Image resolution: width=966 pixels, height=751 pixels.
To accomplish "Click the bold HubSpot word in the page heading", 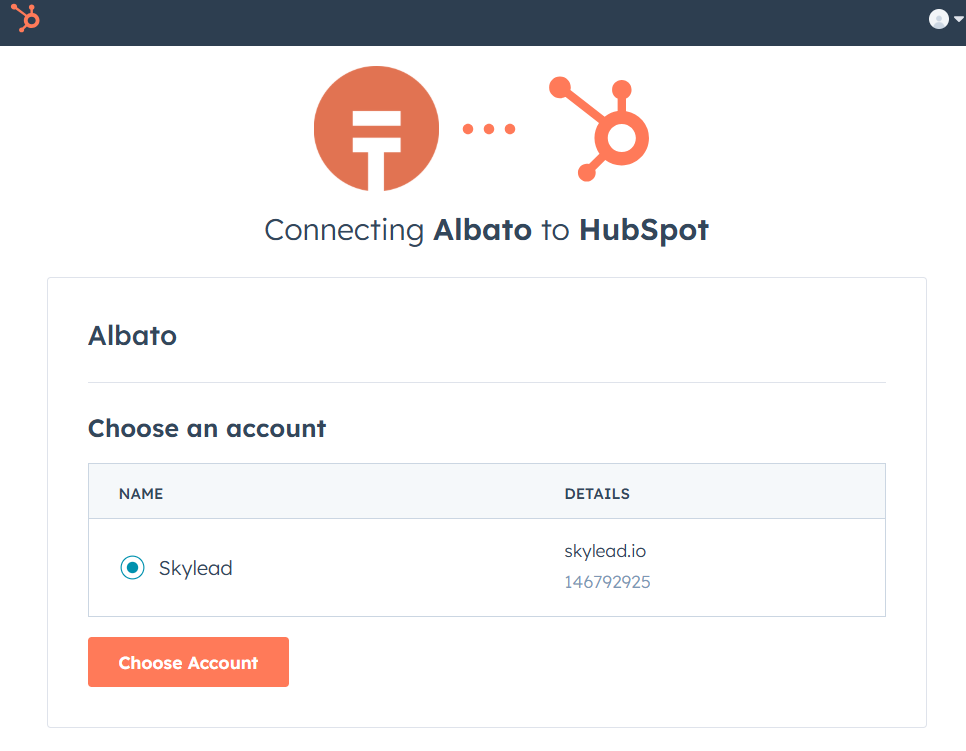I will 643,230.
